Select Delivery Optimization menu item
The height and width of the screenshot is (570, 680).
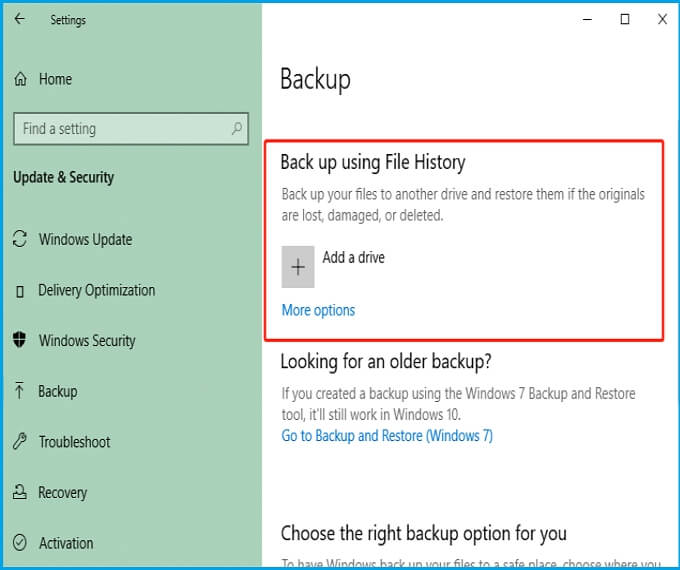[x=96, y=291]
